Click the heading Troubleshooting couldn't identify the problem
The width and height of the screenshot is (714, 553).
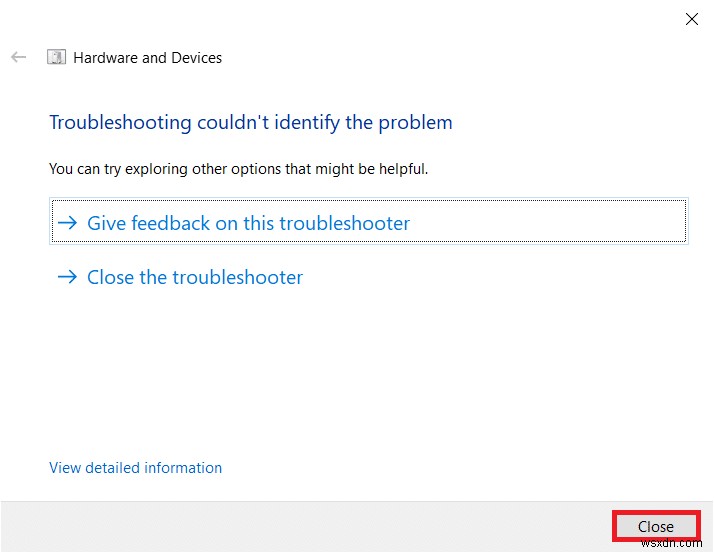[250, 123]
